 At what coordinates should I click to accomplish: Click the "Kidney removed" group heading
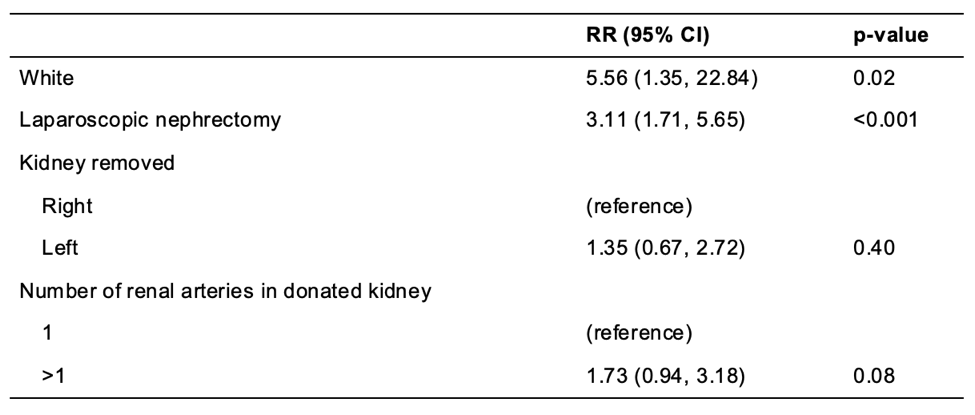[x=88, y=162]
